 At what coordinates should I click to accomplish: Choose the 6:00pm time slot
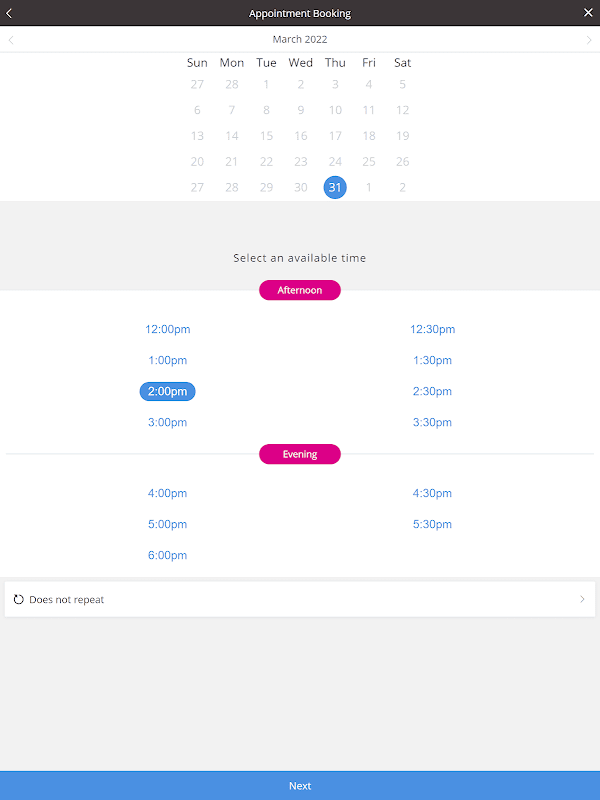point(167,555)
